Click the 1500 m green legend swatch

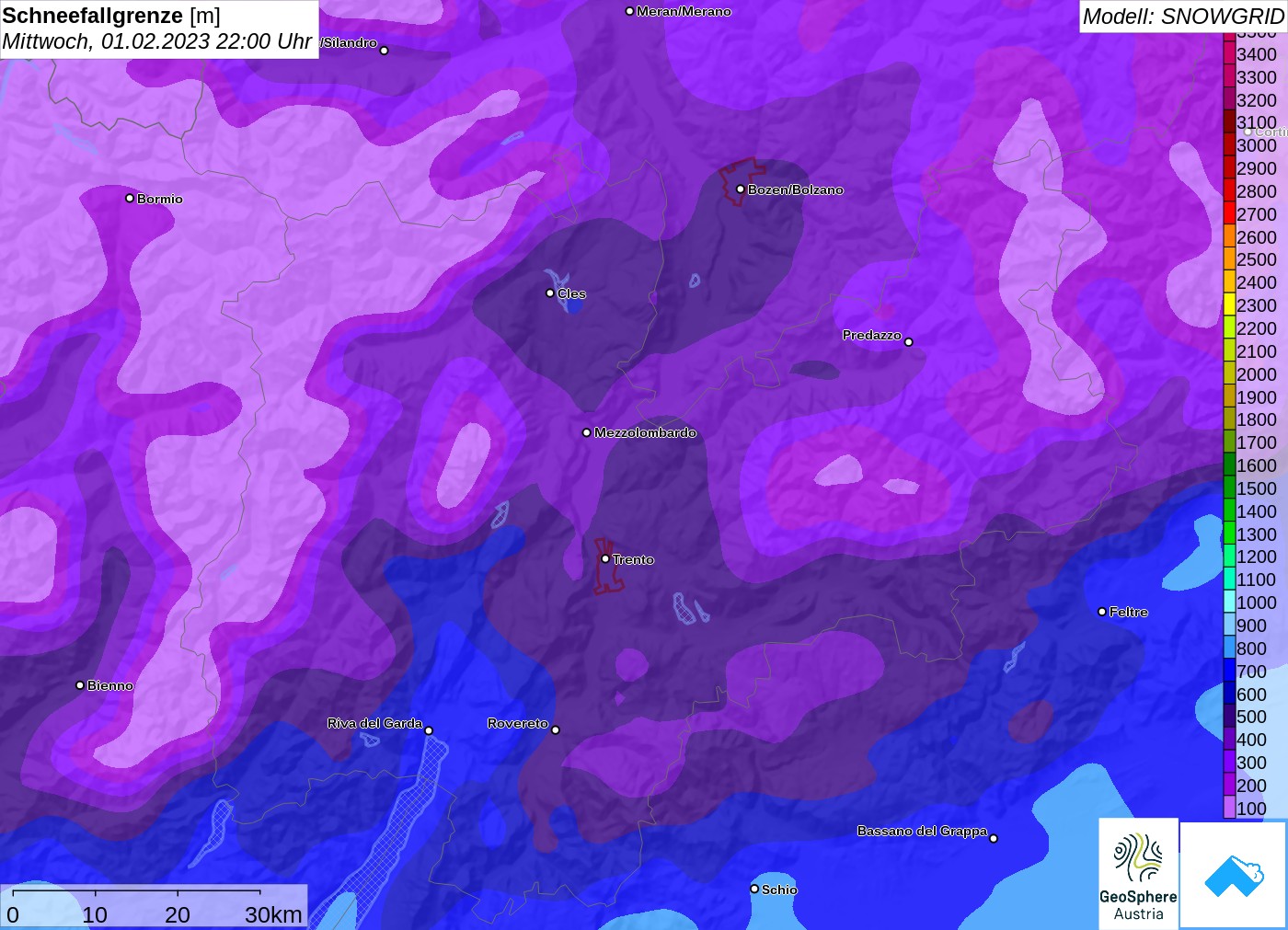pos(1229,488)
